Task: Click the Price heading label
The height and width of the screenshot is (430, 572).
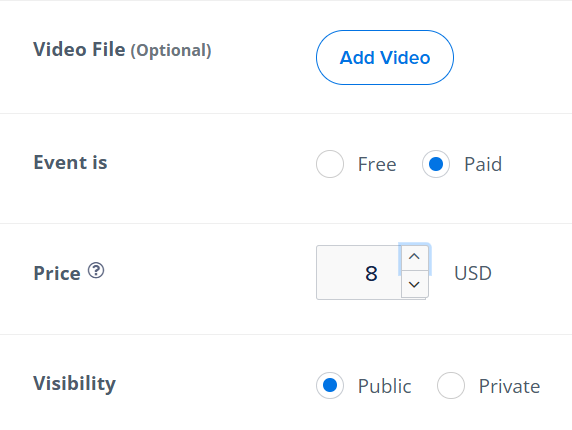Action: click(57, 273)
